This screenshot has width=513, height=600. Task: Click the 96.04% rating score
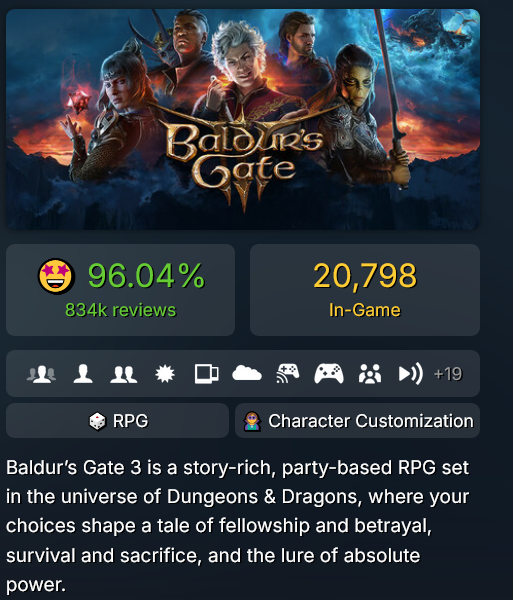pos(147,276)
